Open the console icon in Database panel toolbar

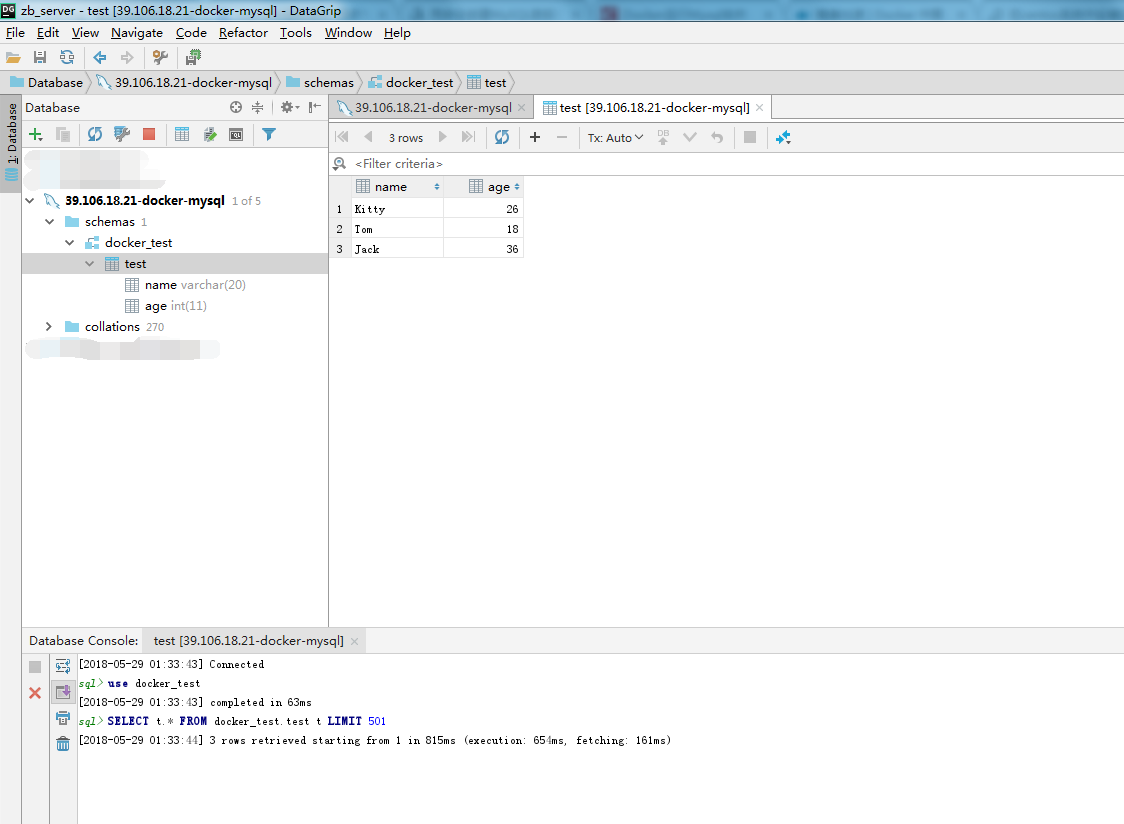coord(236,134)
